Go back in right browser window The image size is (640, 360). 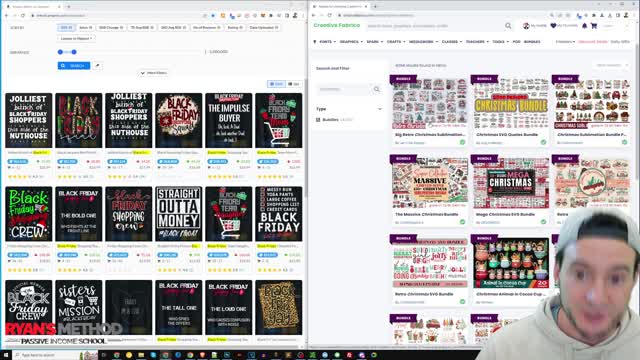point(313,16)
